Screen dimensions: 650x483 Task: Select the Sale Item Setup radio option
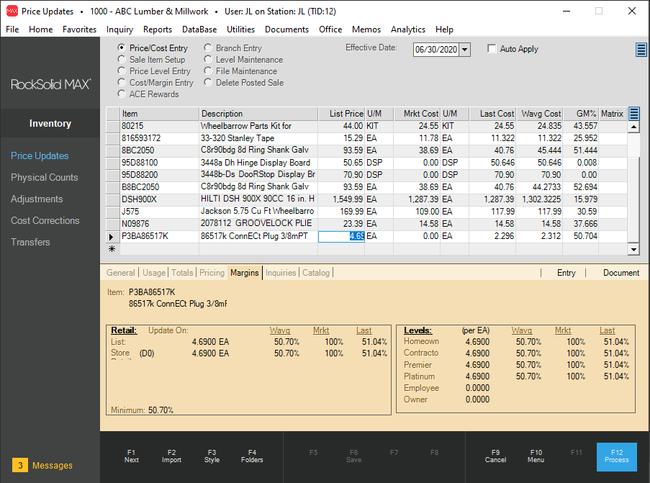[122, 59]
